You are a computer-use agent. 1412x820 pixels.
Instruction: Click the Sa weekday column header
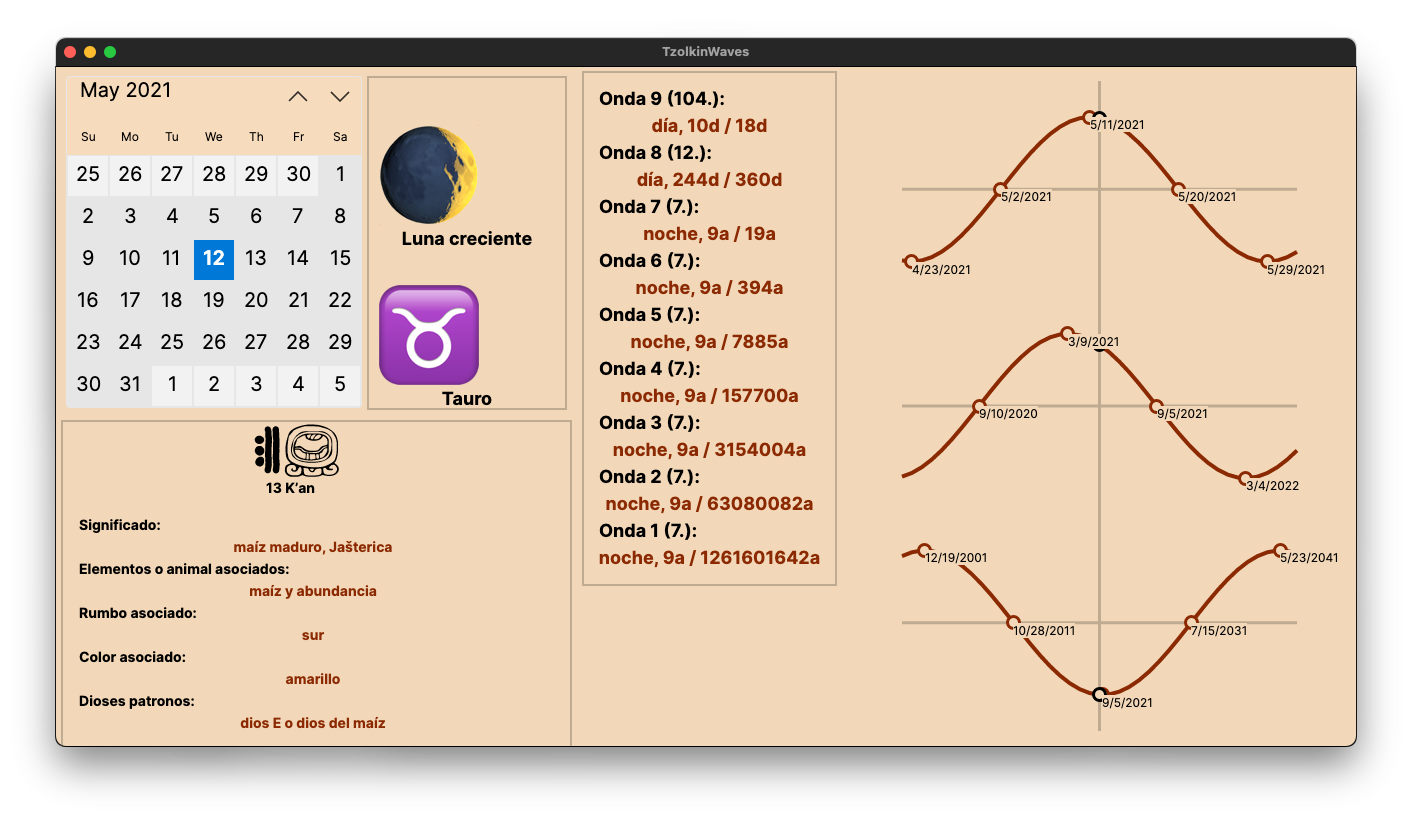click(x=340, y=137)
